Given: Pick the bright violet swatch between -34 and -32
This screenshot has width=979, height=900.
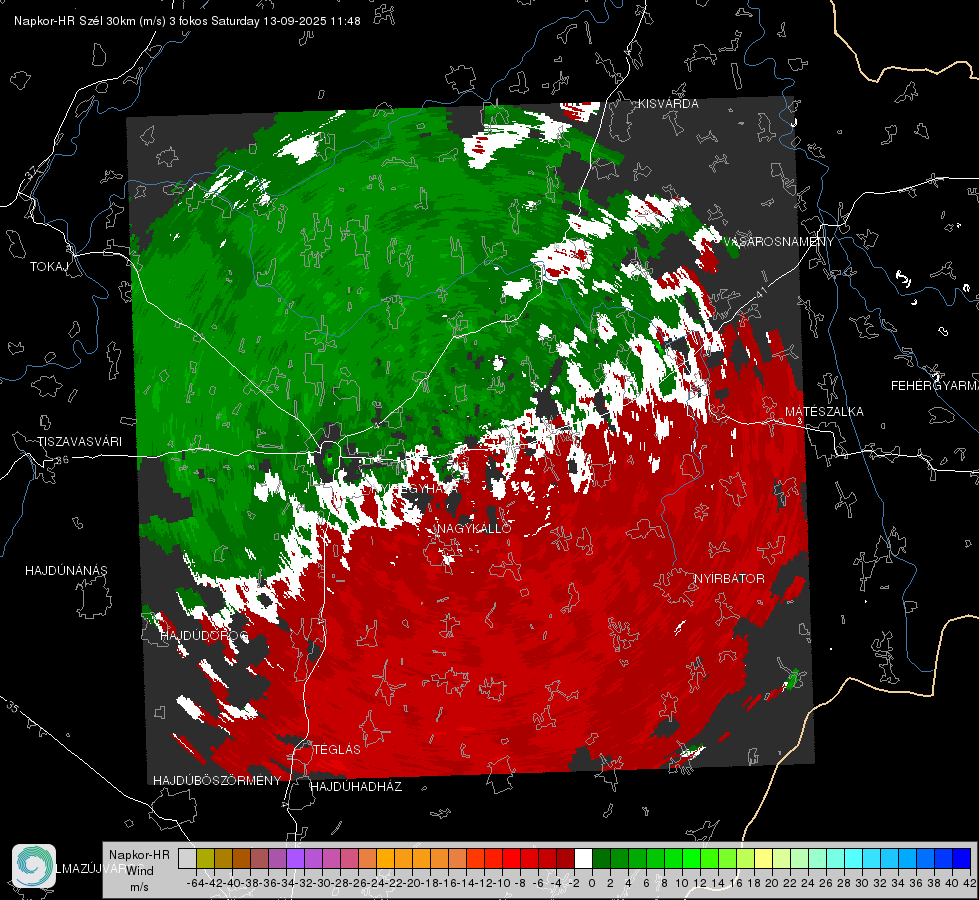Looking at the screenshot, I should point(295,859).
